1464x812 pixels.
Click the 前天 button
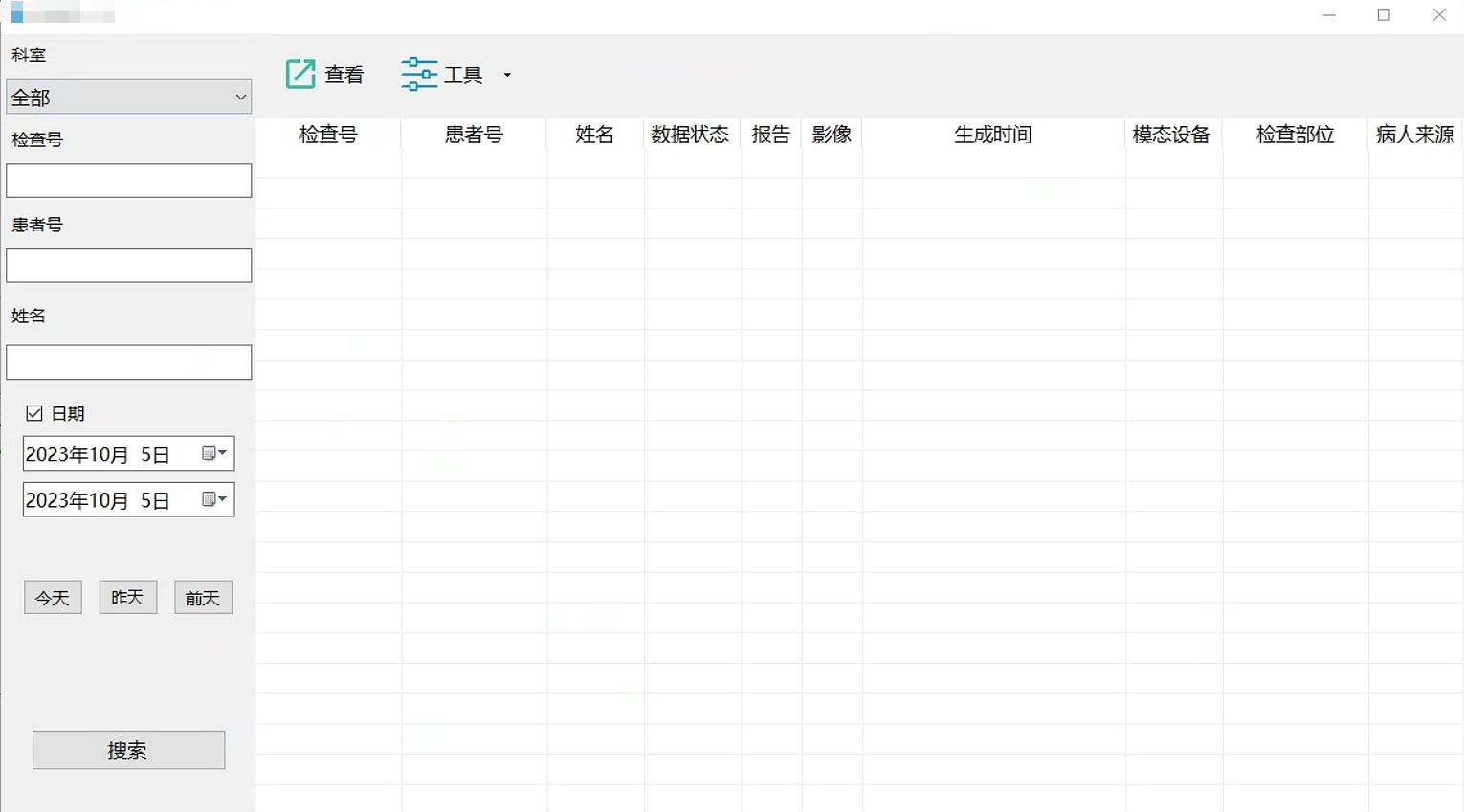(x=203, y=598)
